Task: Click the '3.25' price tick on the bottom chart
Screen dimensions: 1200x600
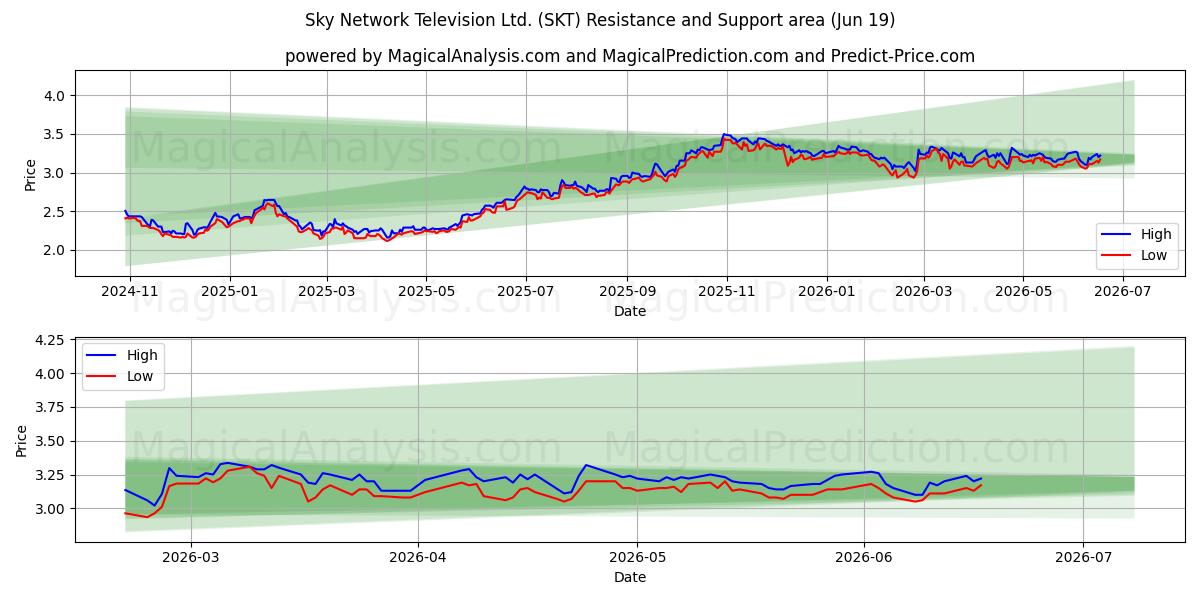Action: click(52, 475)
